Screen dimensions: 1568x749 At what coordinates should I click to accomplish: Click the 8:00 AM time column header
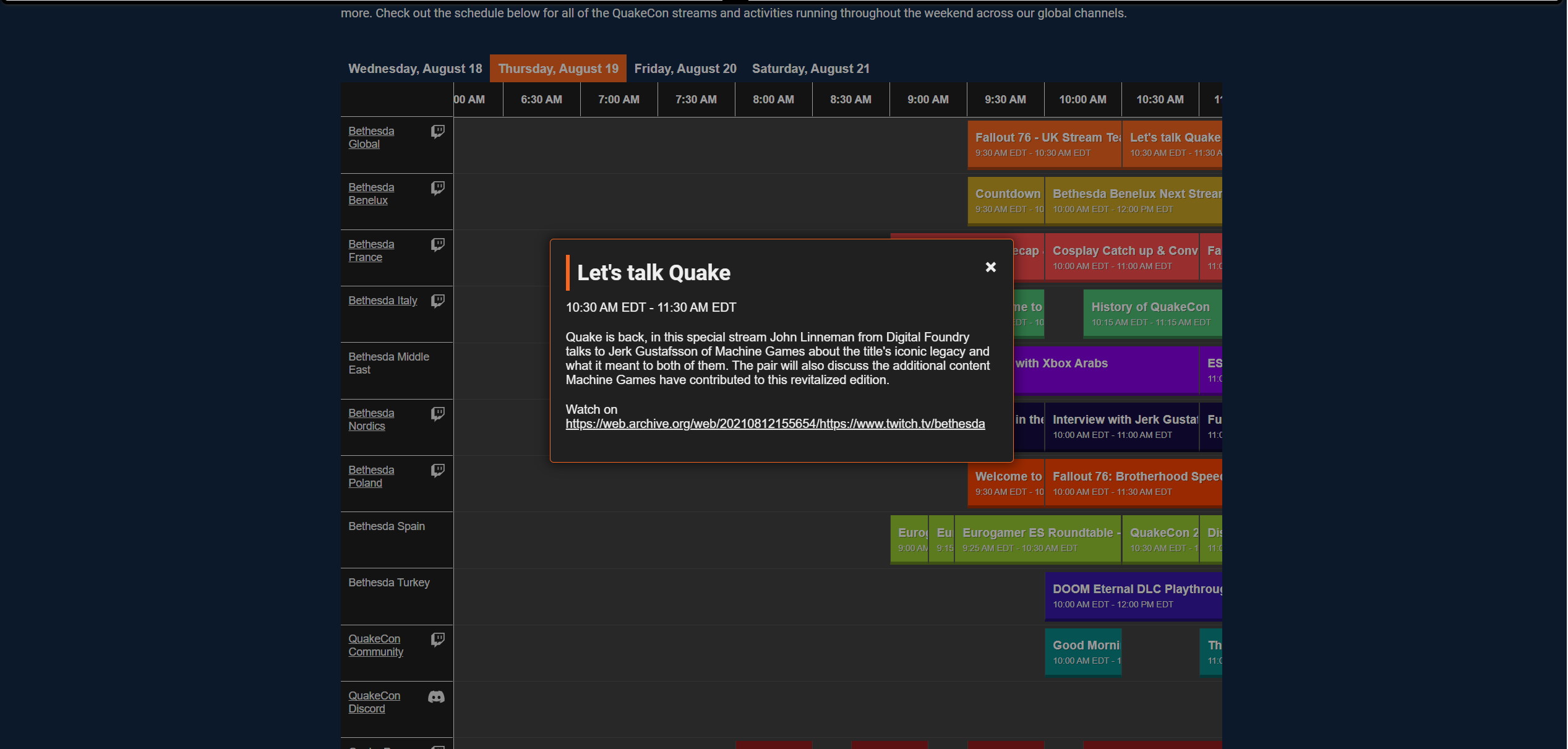tap(773, 100)
